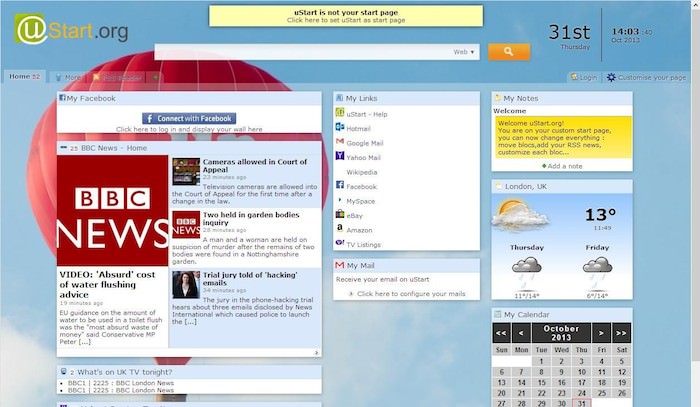Collapse the BBC News widget with minus icon
The height and width of the screenshot is (407, 700).
pos(63,148)
